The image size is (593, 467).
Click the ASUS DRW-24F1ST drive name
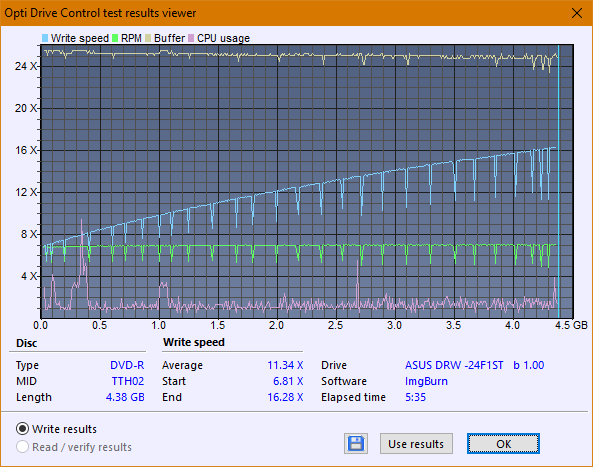click(454, 365)
